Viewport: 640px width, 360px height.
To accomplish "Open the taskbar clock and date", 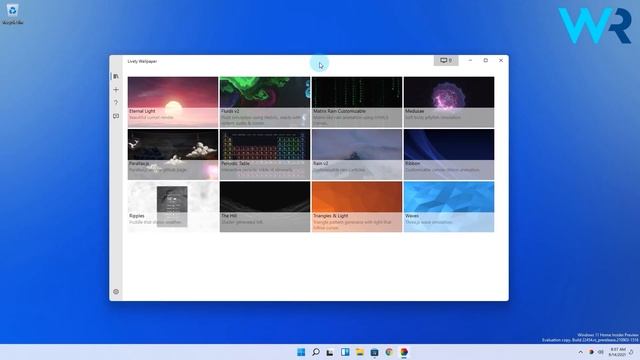I will [618, 352].
